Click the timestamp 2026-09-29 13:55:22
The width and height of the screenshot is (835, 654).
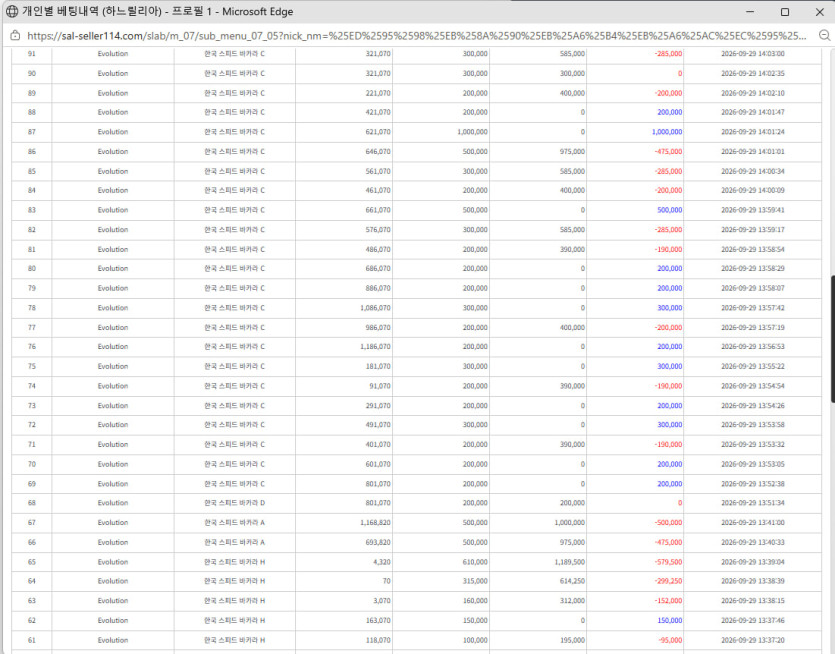click(752, 366)
